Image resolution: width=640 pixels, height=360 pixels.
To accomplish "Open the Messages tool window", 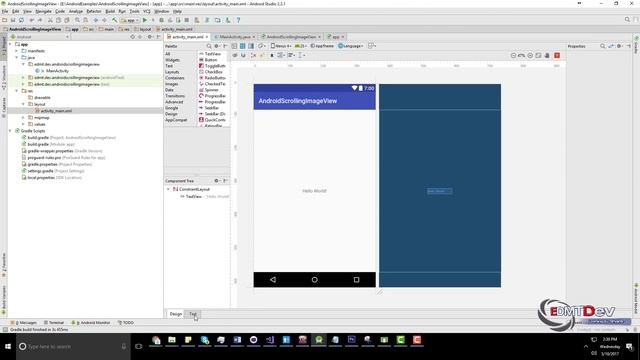I will (24, 322).
